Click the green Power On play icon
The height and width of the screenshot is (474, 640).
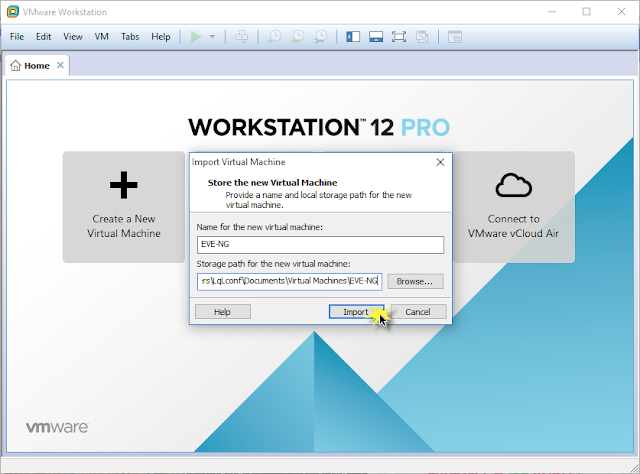click(196, 37)
